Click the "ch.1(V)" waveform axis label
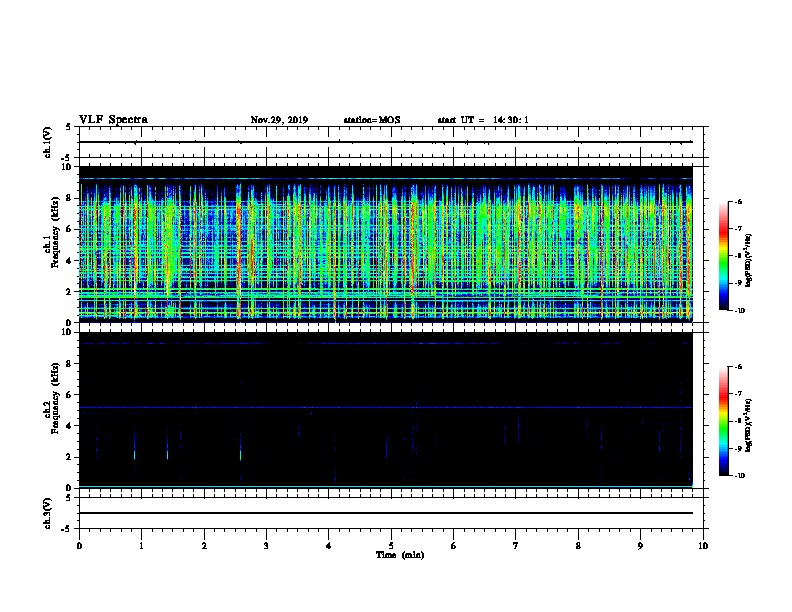Screen dimensions: 792x612 (47, 142)
